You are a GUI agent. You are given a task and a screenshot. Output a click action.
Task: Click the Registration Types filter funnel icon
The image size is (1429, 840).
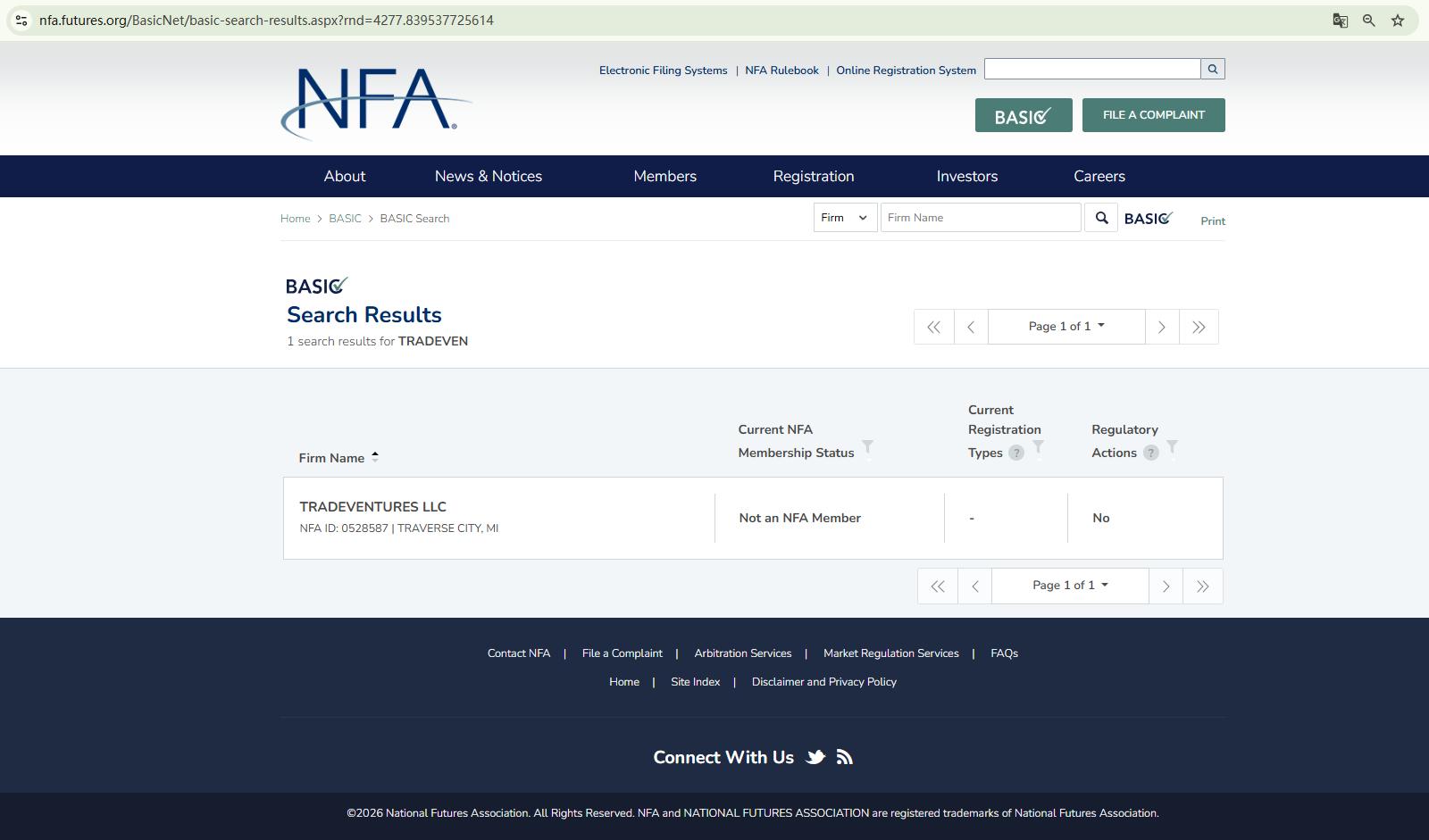[1038, 446]
